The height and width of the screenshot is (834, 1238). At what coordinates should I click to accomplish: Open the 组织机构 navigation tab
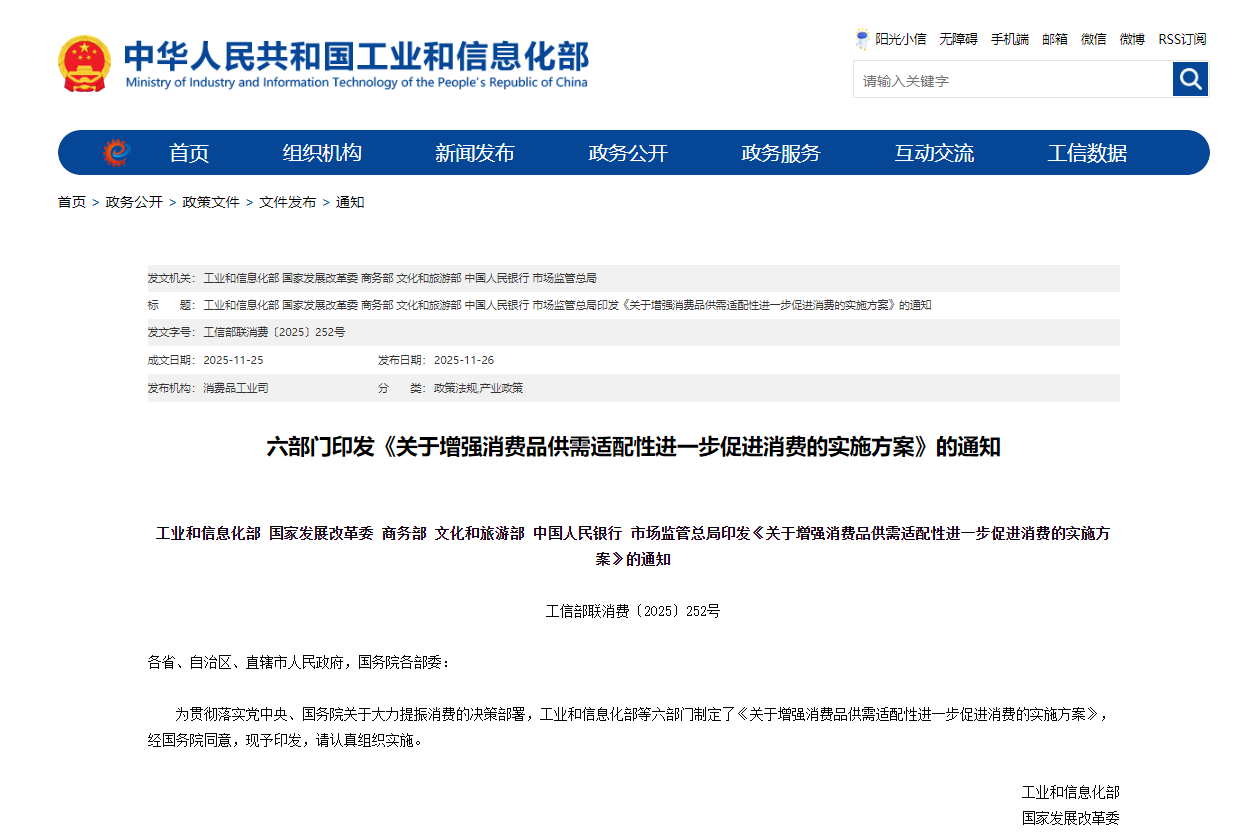[322, 153]
